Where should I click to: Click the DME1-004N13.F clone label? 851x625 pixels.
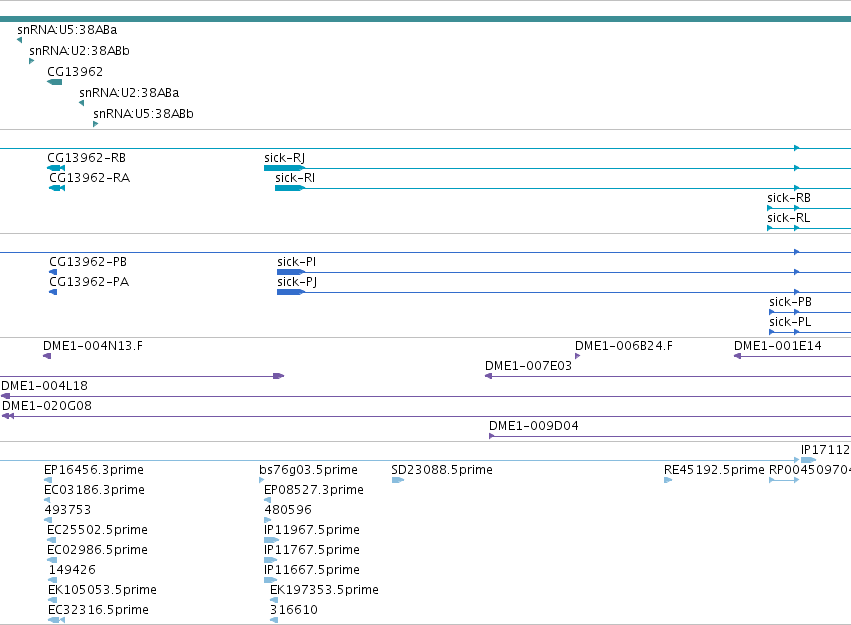click(93, 346)
